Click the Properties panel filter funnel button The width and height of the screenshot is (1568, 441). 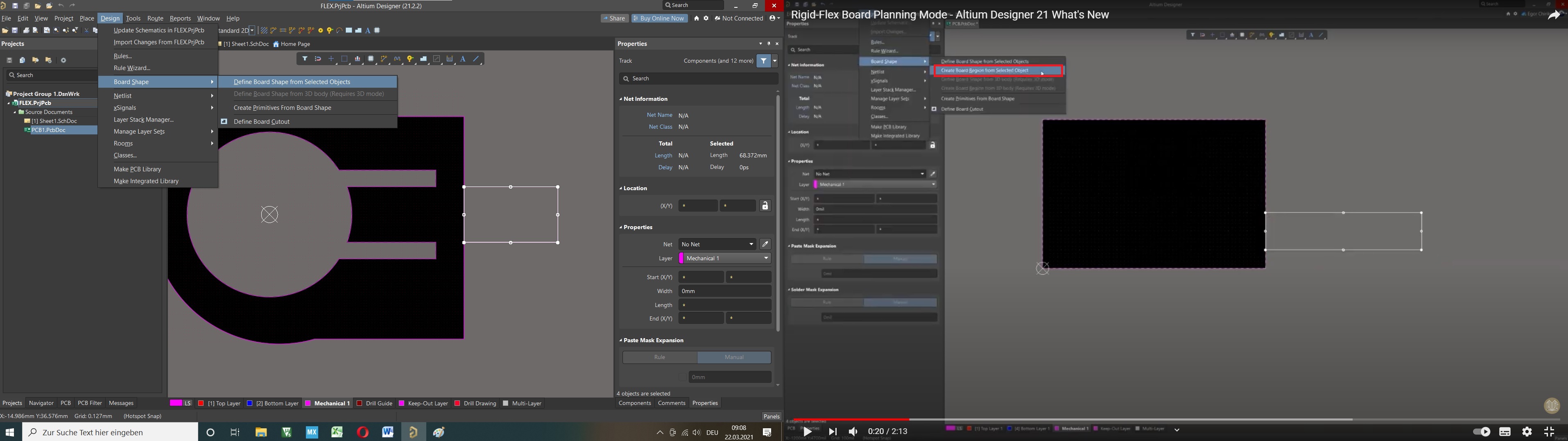pos(763,61)
